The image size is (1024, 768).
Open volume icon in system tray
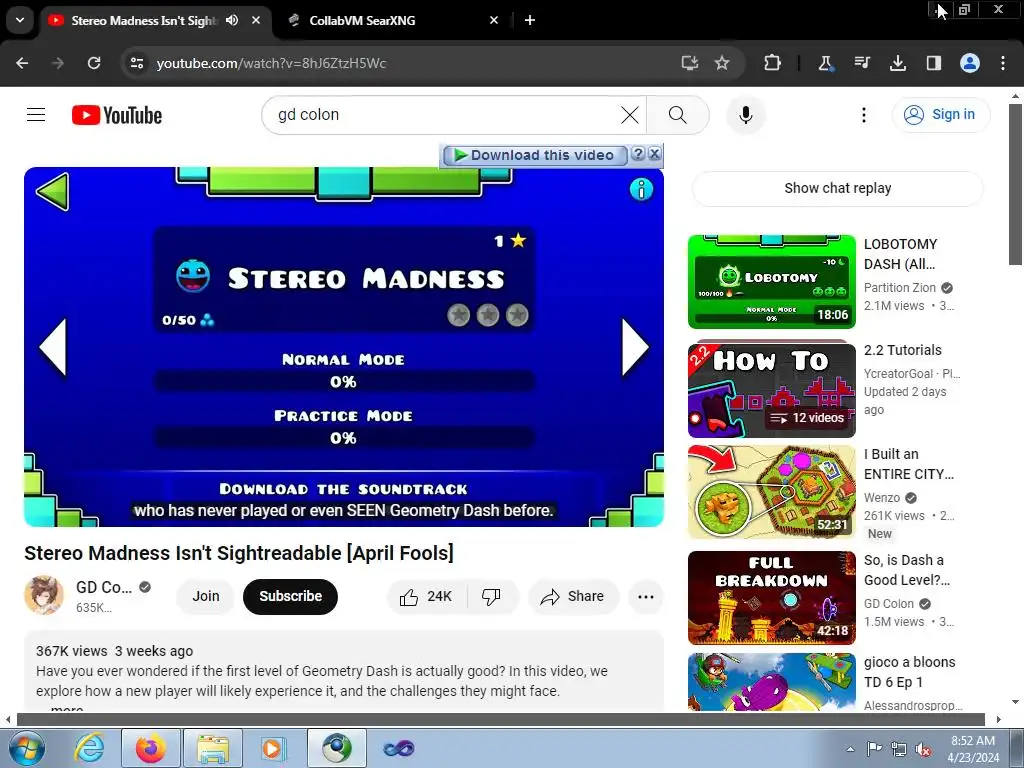click(x=923, y=749)
